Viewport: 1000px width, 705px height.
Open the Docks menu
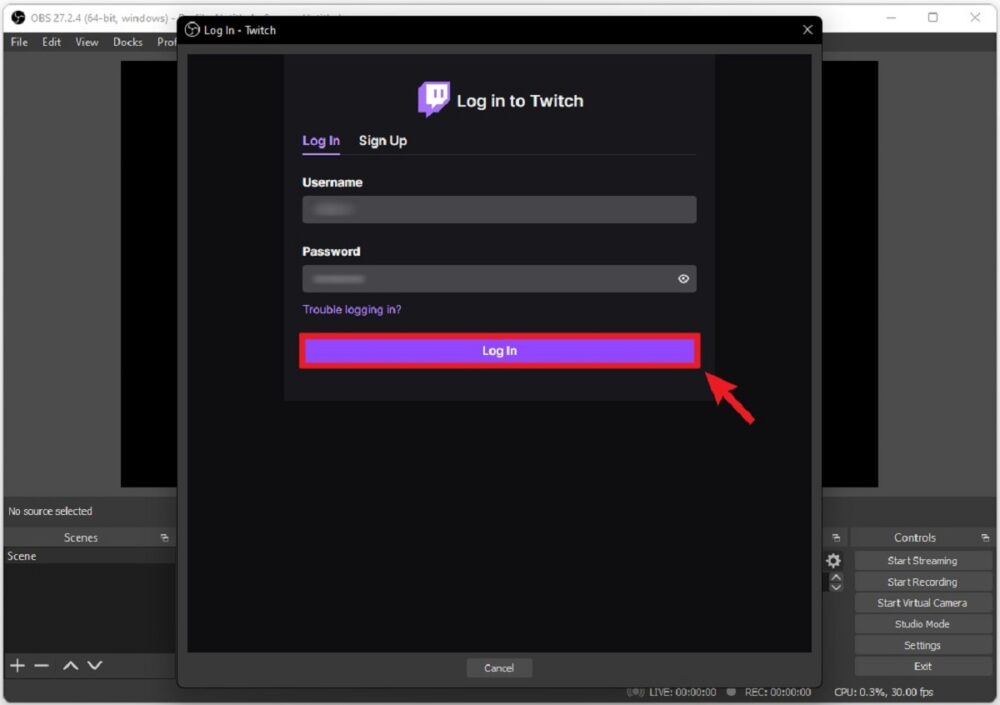(x=127, y=42)
